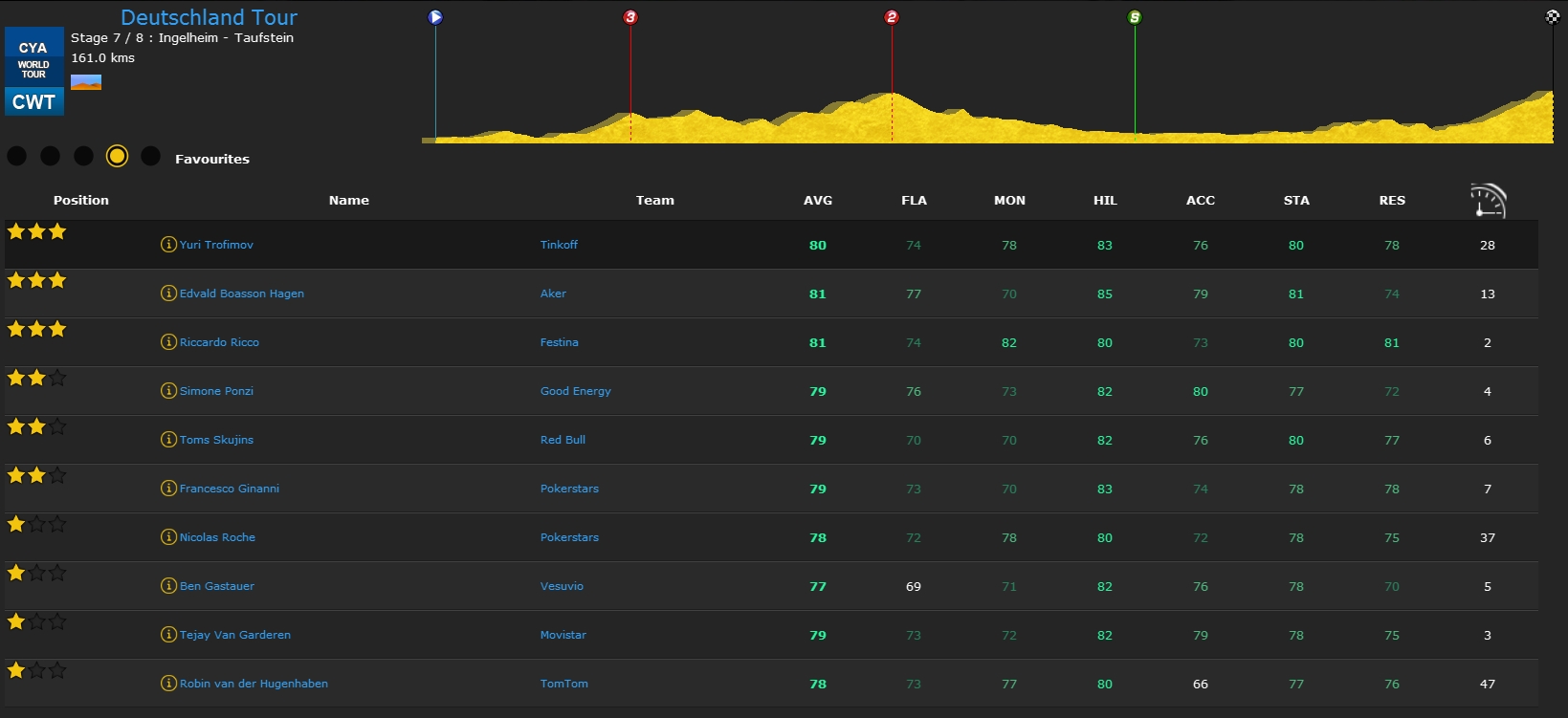Open the Red Bull team link
Screen dimensions: 1568x718
point(563,440)
